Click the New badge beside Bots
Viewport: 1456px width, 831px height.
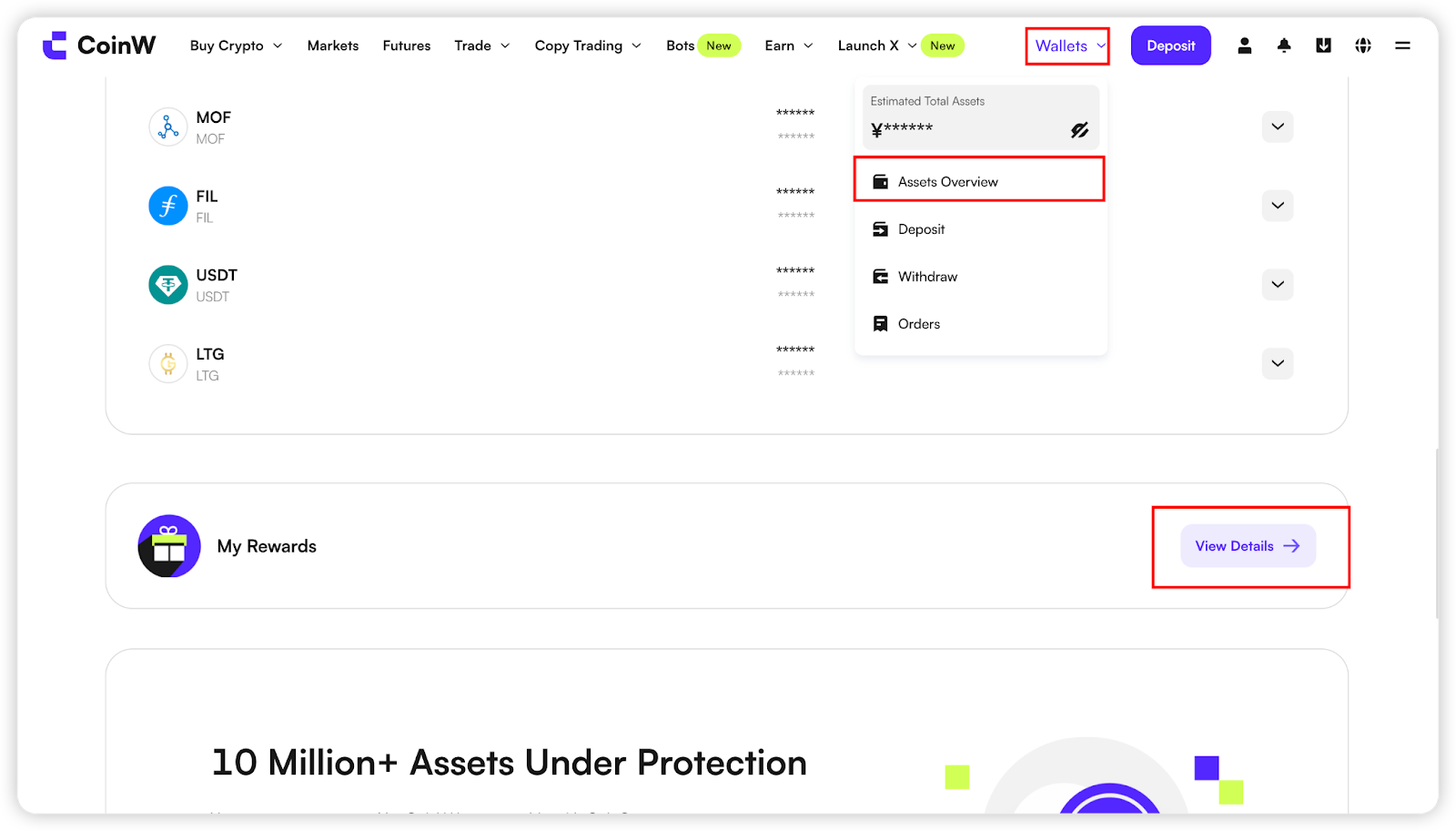click(719, 46)
